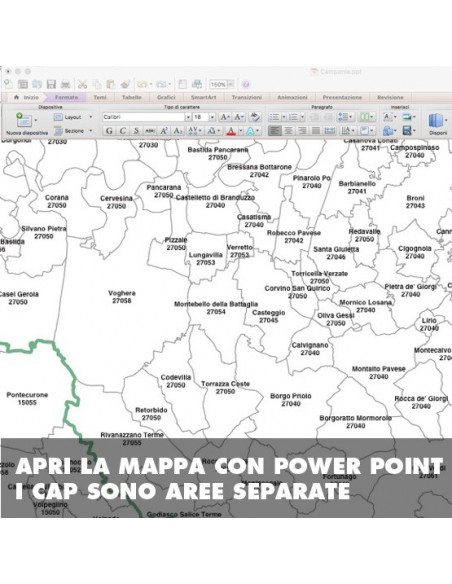Click the Print icon in the toolbar

[x=66, y=85]
